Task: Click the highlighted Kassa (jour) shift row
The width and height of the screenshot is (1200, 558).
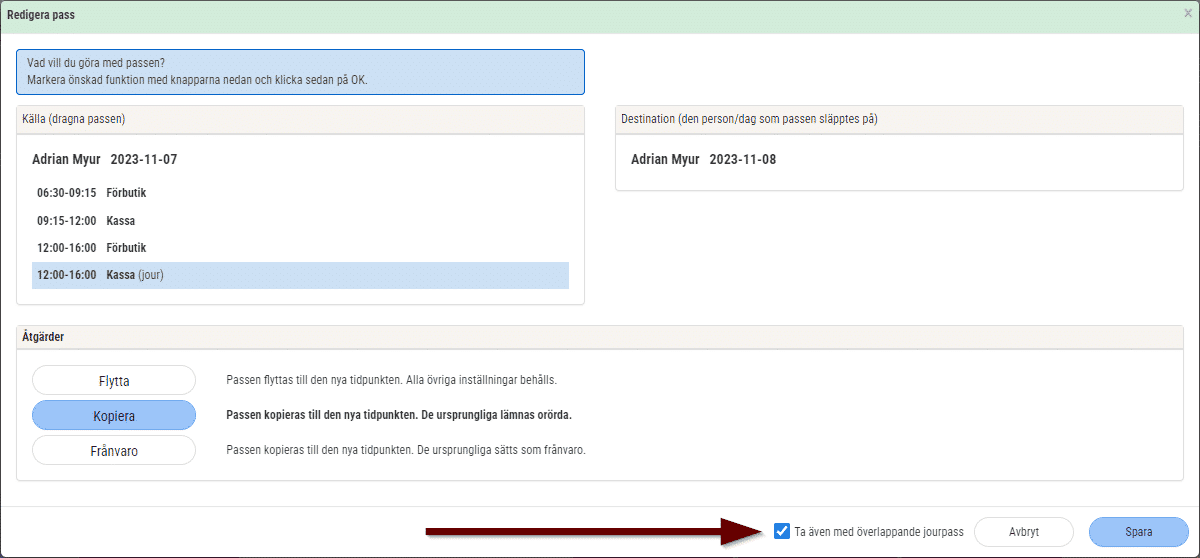Action: (x=300, y=275)
